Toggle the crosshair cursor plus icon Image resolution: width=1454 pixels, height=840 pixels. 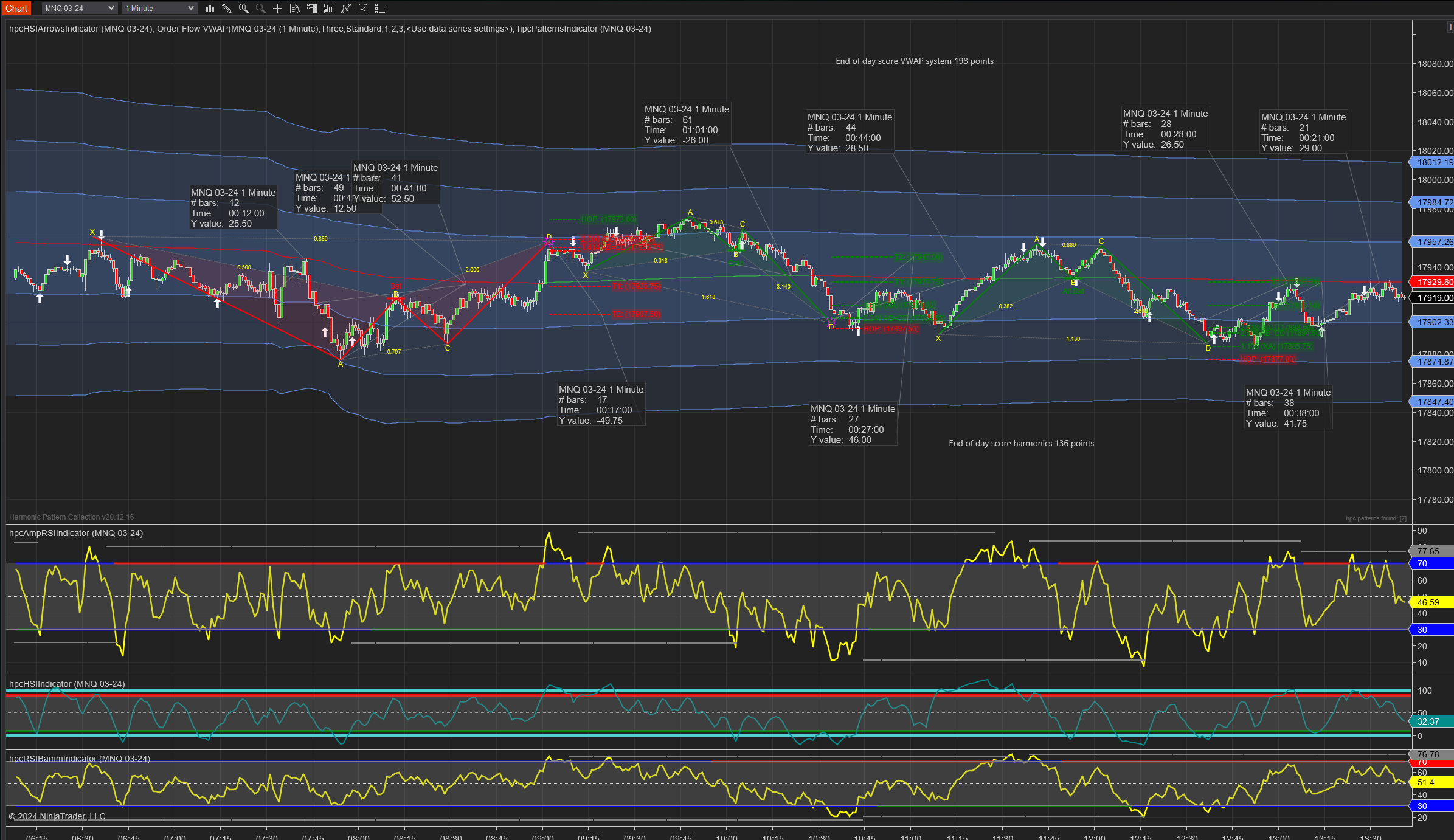tap(278, 9)
